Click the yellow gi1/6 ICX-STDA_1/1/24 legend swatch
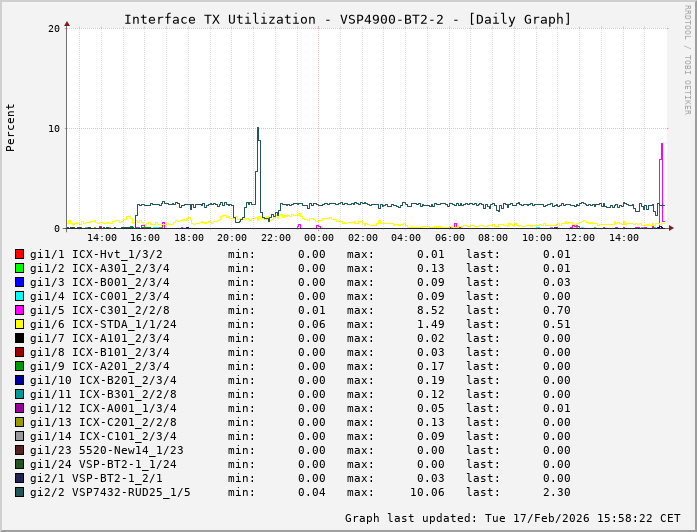Image resolution: width=697 pixels, height=532 pixels. 19,324
